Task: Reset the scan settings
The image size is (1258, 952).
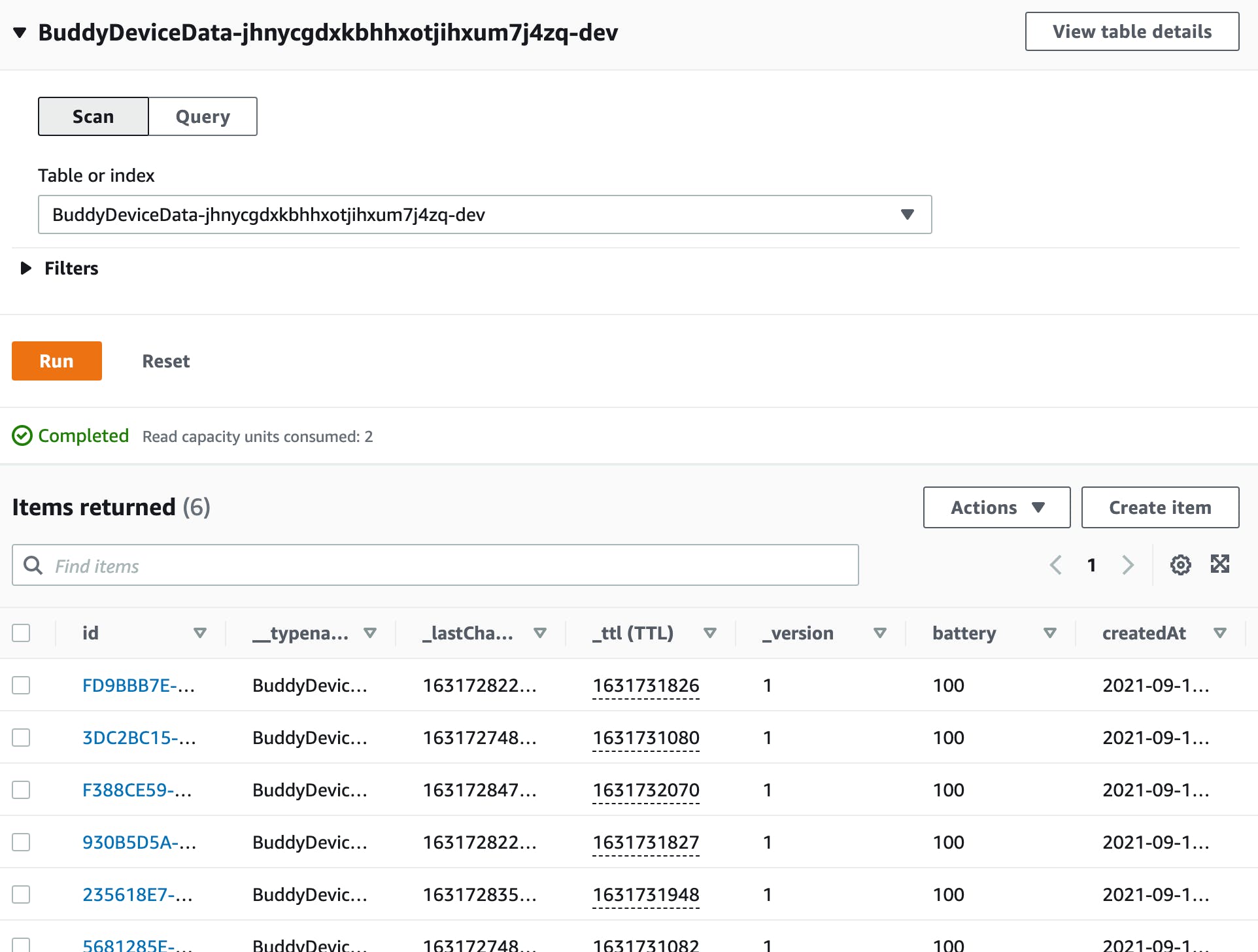Action: [x=166, y=361]
